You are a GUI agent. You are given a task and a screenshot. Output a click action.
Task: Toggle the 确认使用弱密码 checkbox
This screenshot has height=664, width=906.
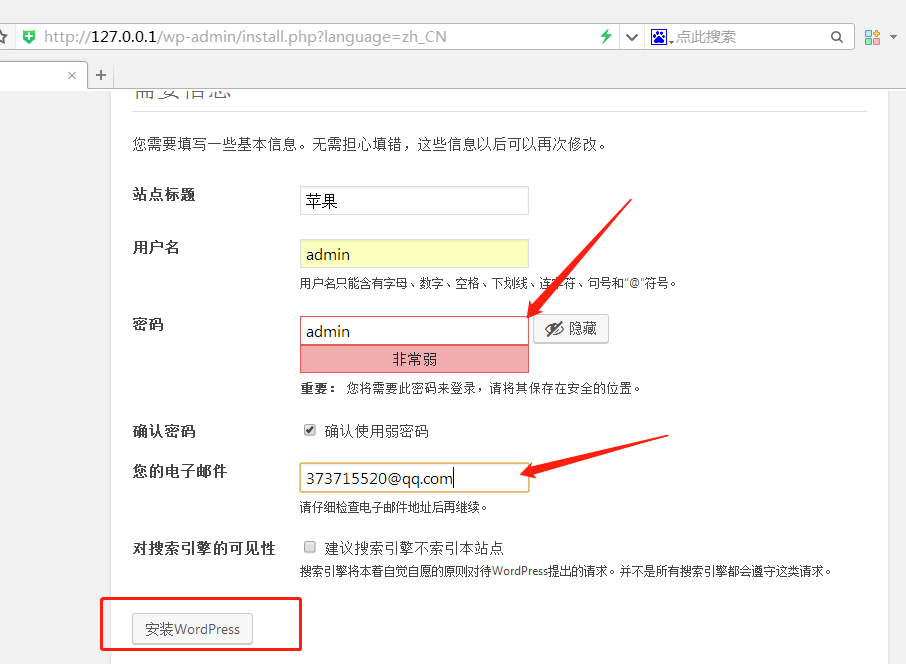click(x=310, y=430)
